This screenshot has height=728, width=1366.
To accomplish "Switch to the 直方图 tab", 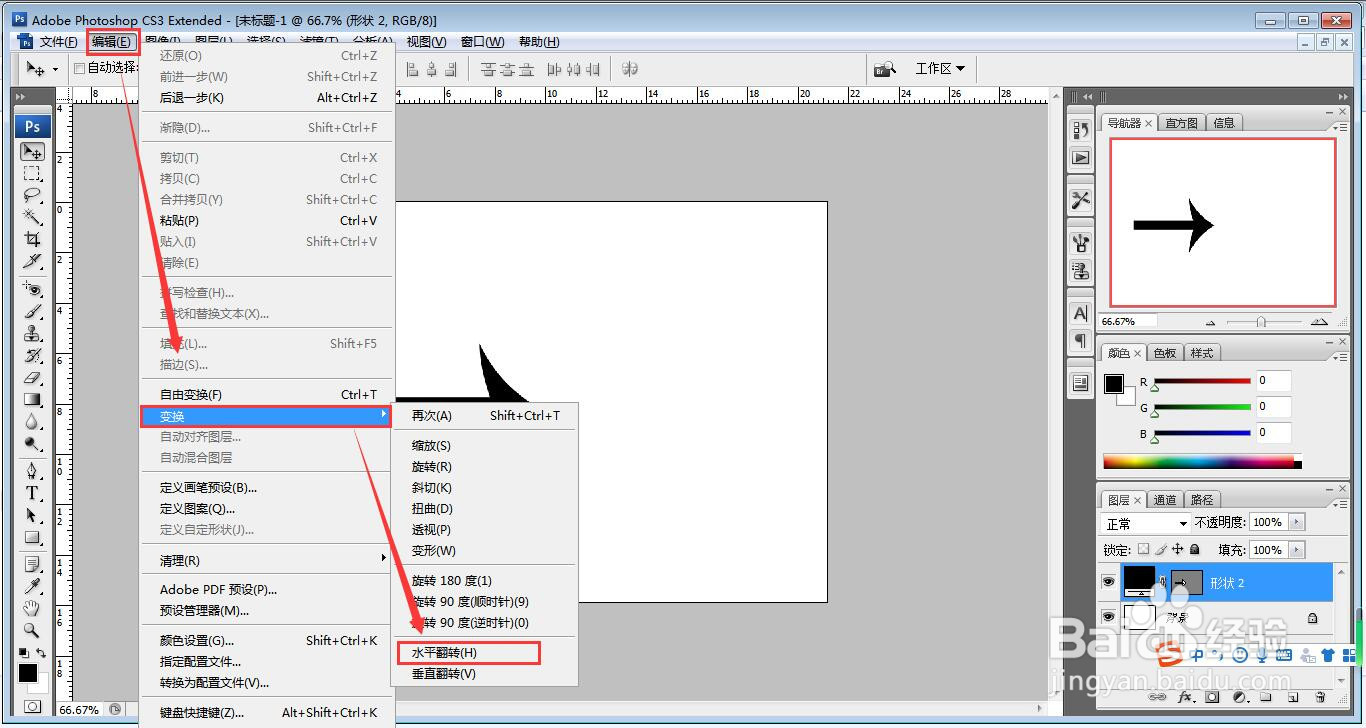I will click(x=1181, y=123).
